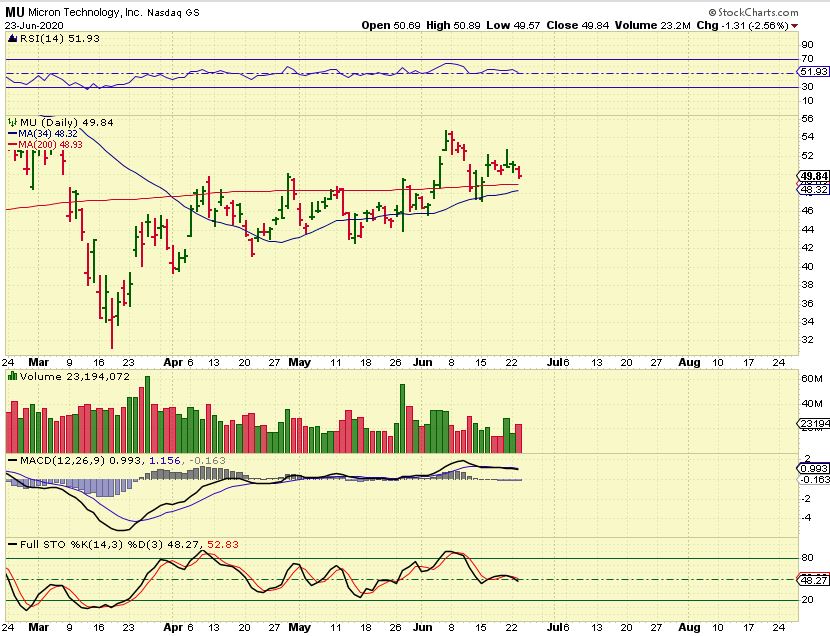Click the RSI(14) 51.93 indicator label
This screenshot has height=636, width=830.
59,39
